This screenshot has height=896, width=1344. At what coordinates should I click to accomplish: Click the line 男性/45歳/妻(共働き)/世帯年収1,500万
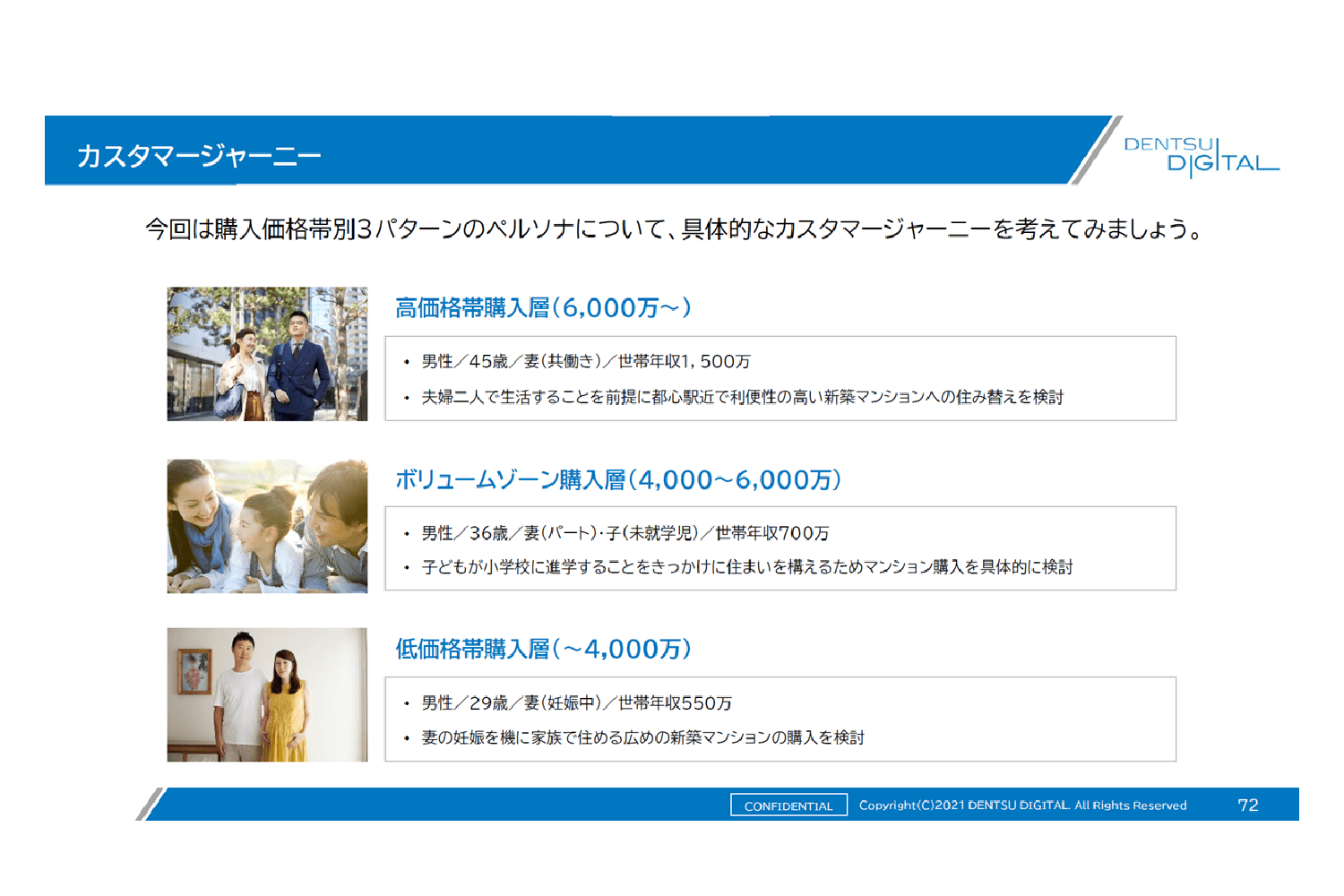point(586,361)
